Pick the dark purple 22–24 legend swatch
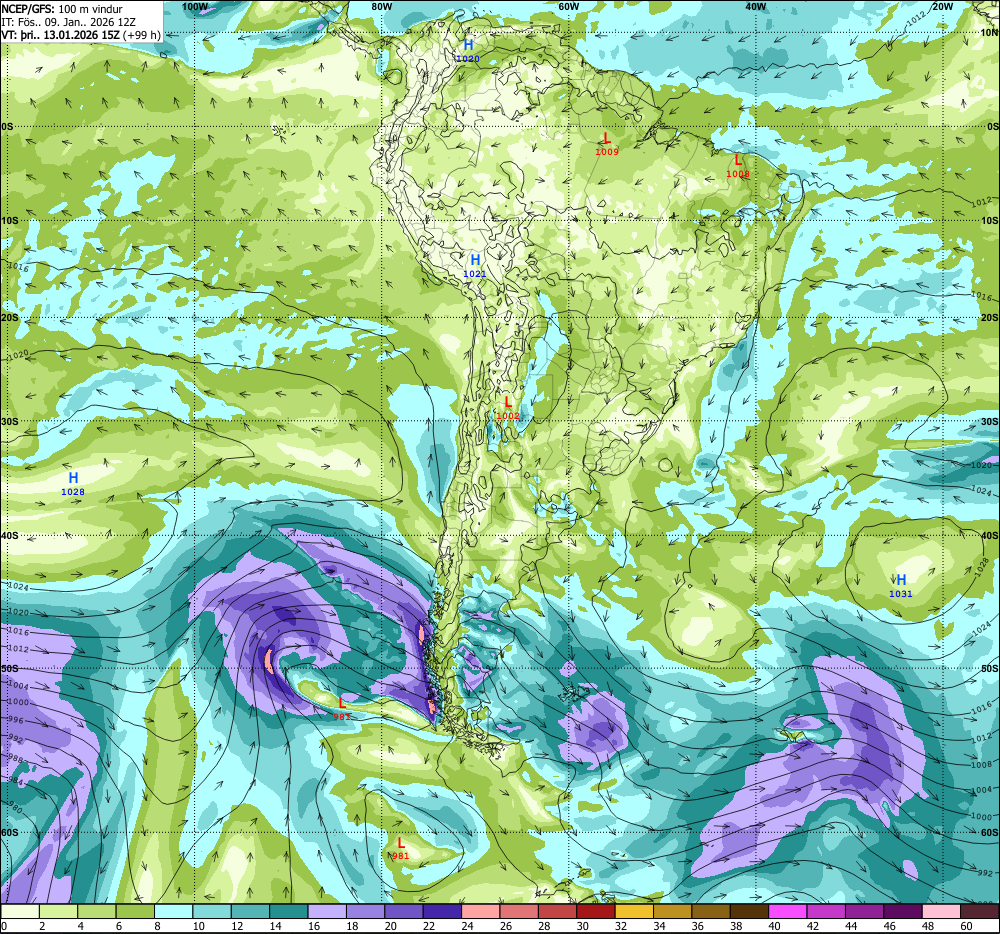The width and height of the screenshot is (1000, 934). [x=443, y=911]
